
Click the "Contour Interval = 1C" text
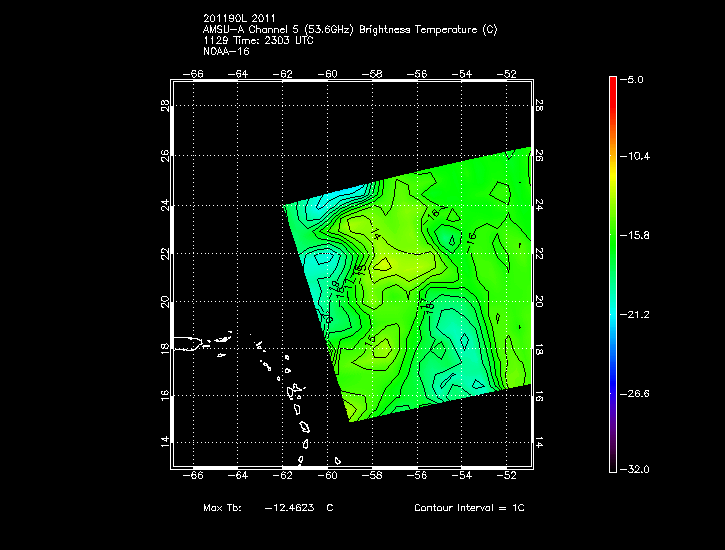pos(469,508)
